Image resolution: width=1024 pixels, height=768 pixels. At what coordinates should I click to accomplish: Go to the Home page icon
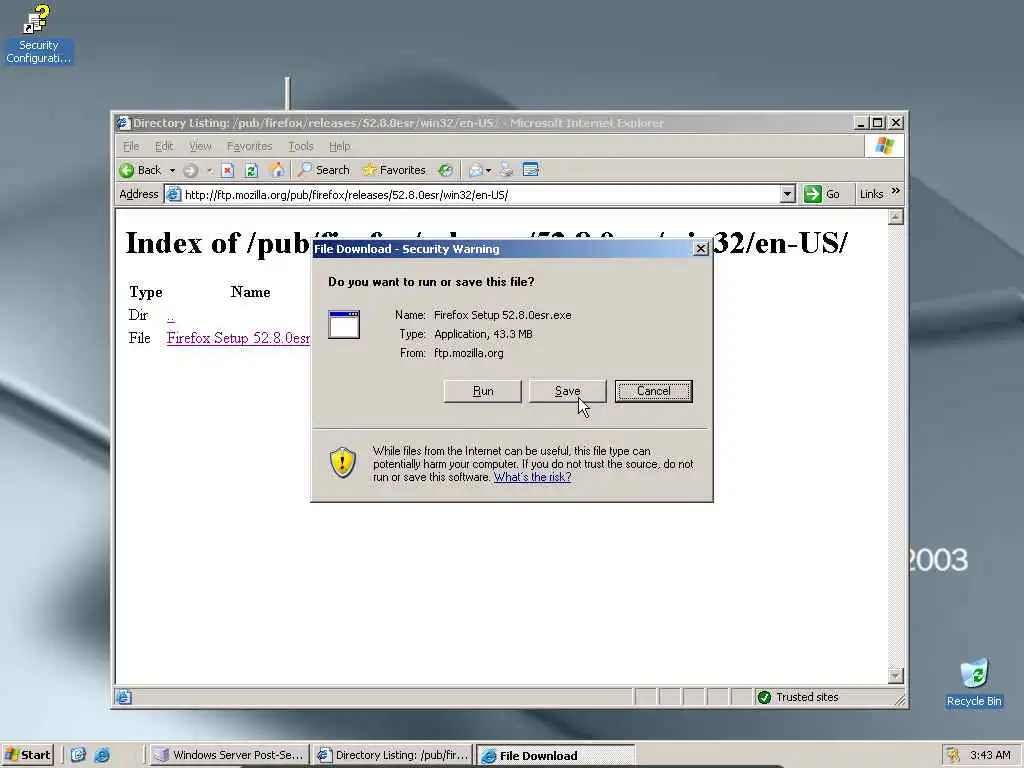tap(277, 170)
